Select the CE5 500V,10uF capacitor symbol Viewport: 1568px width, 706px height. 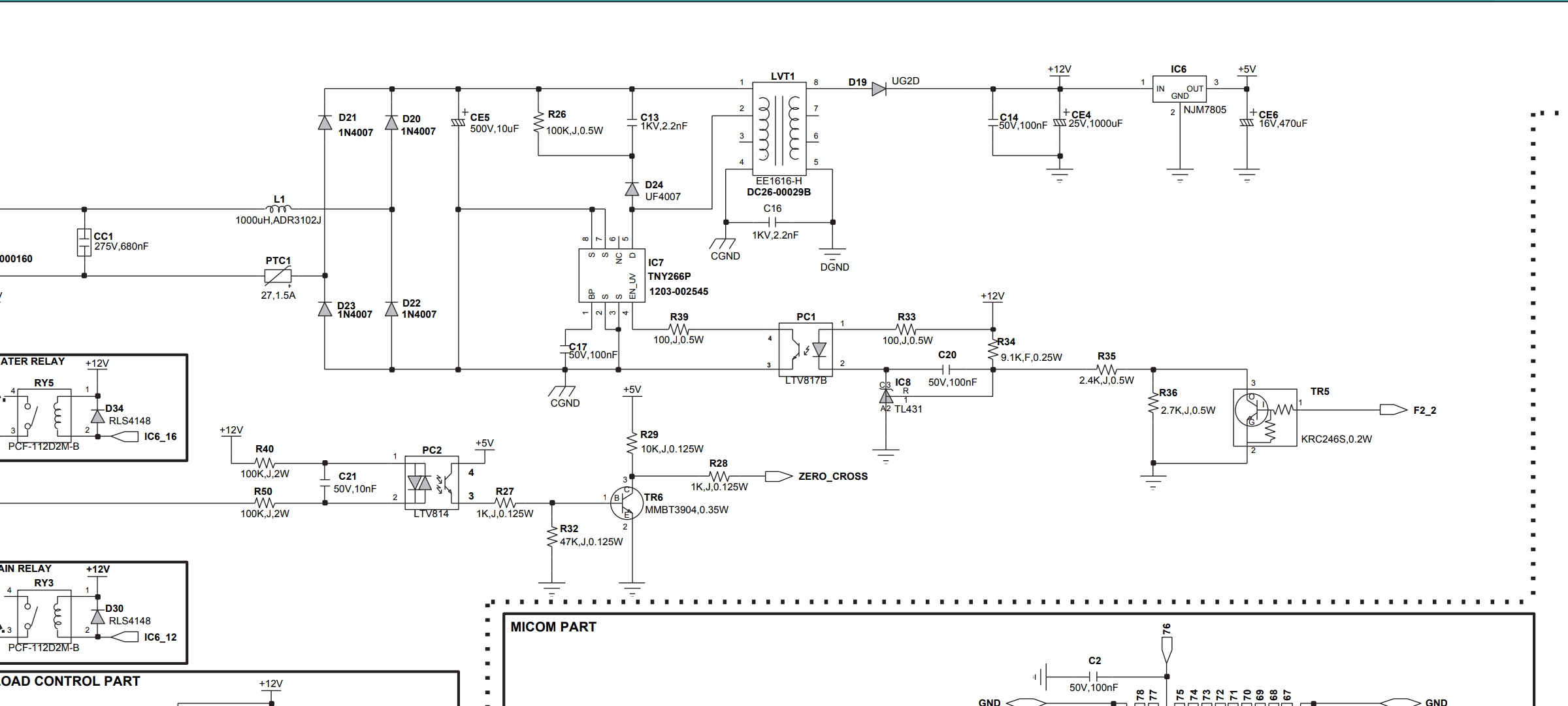(458, 122)
